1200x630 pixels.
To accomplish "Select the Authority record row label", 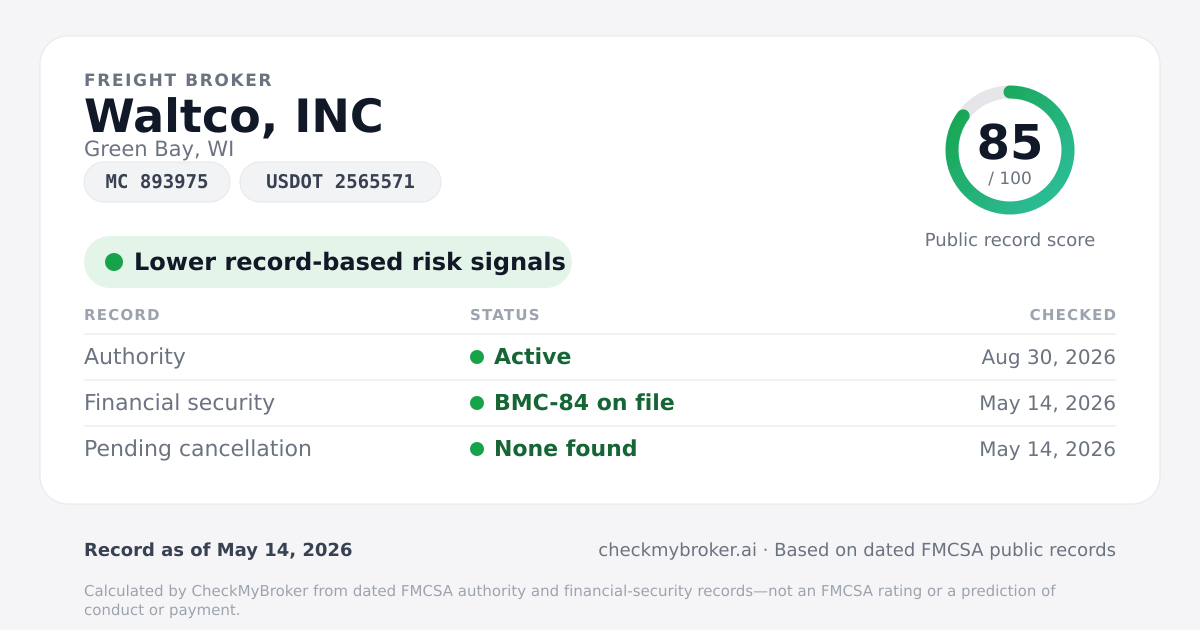I will tap(135, 357).
